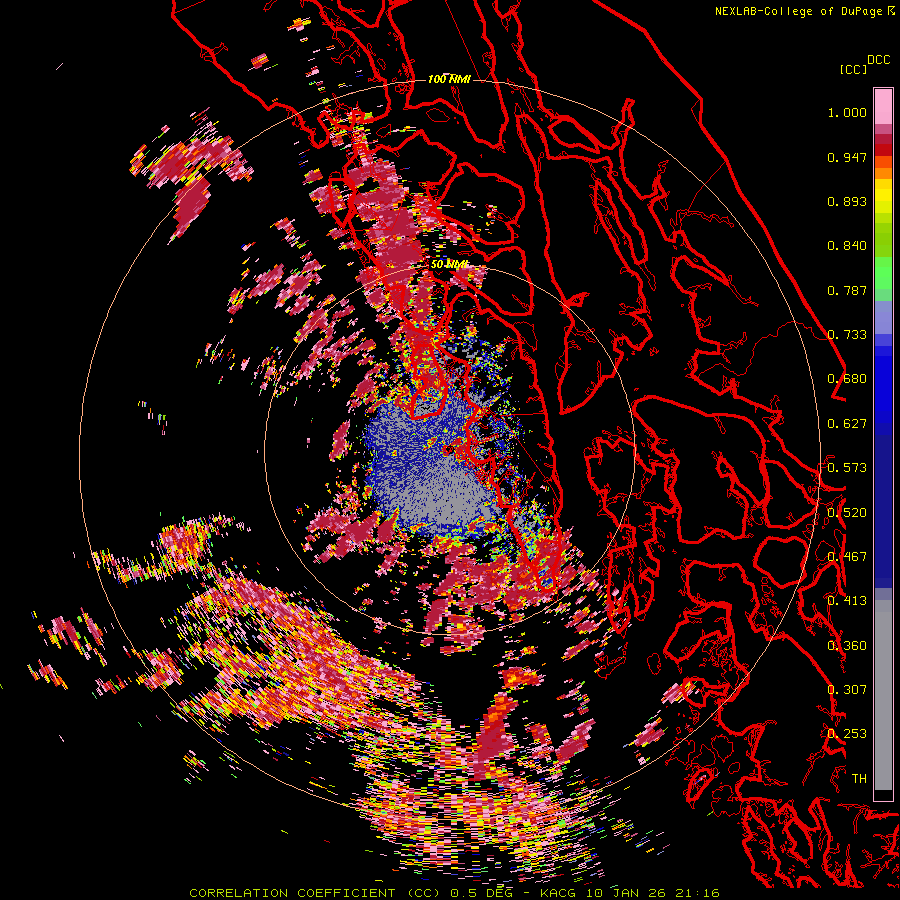
Task: Click the 1.000 scale value
Action: (847, 112)
